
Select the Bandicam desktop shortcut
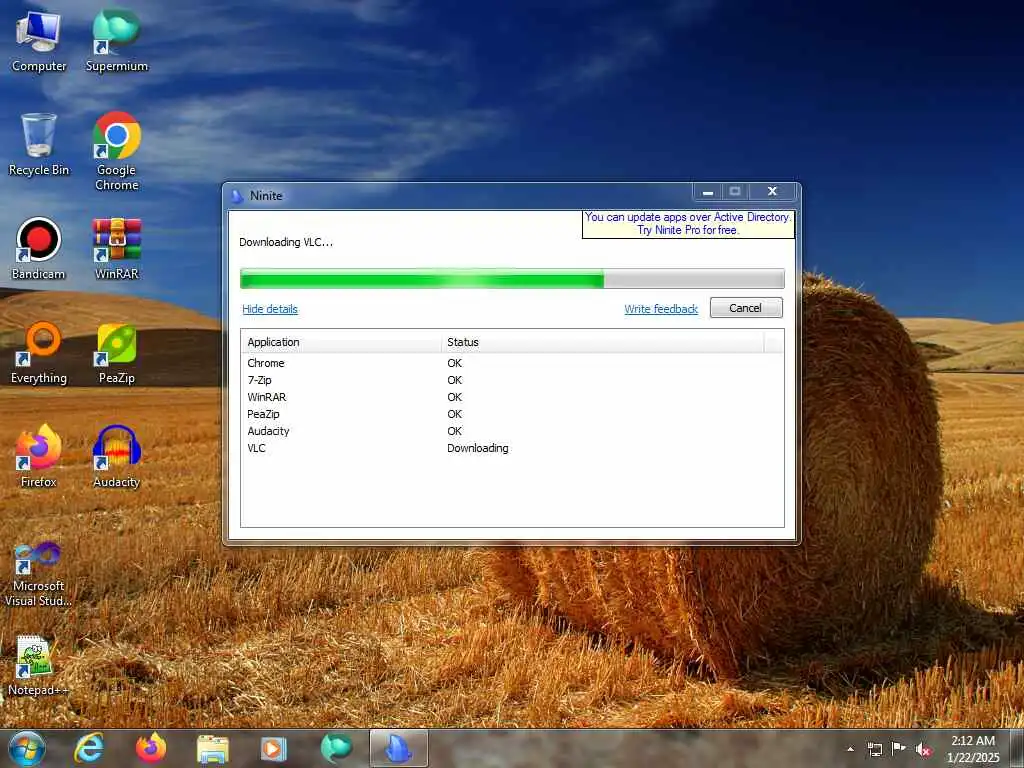39,249
